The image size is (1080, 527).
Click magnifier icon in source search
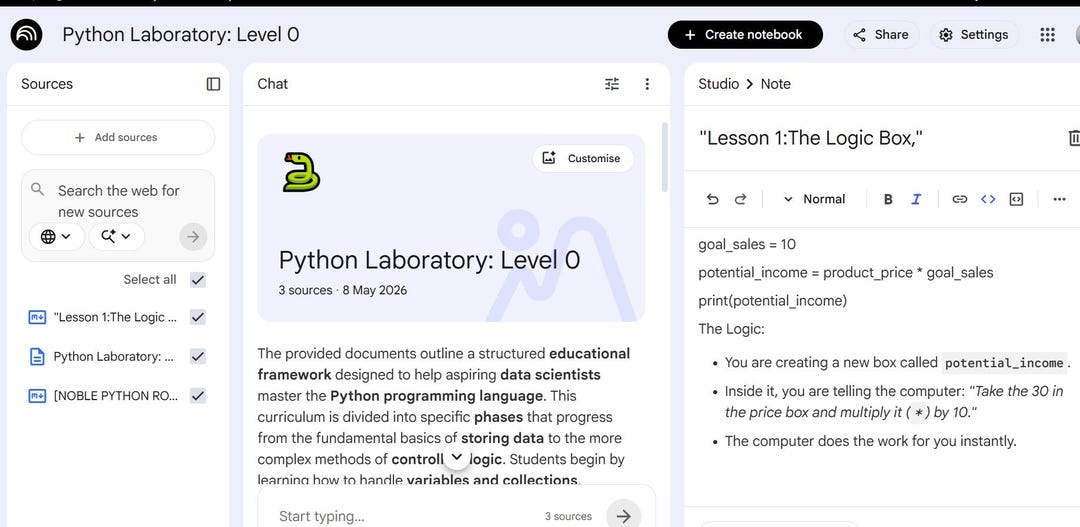tap(38, 189)
